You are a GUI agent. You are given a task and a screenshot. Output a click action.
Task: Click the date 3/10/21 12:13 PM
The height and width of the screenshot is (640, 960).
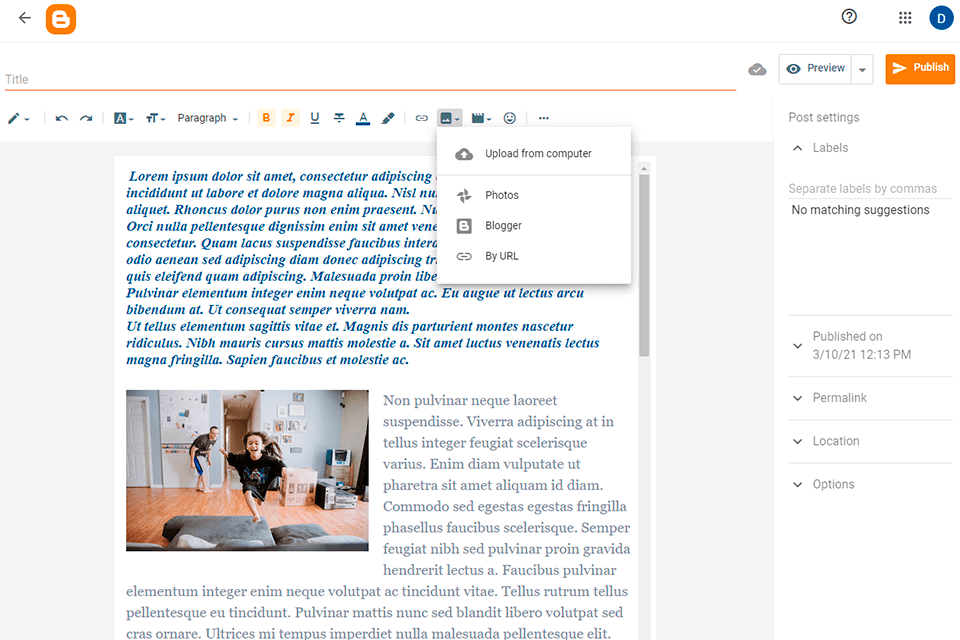[x=861, y=355]
